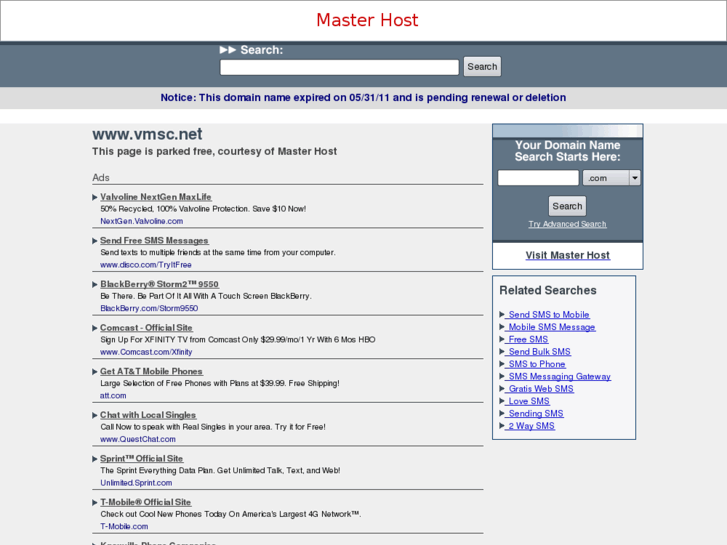Click the domain name search input box
727x545 pixels.
pyautogui.click(x=538, y=178)
